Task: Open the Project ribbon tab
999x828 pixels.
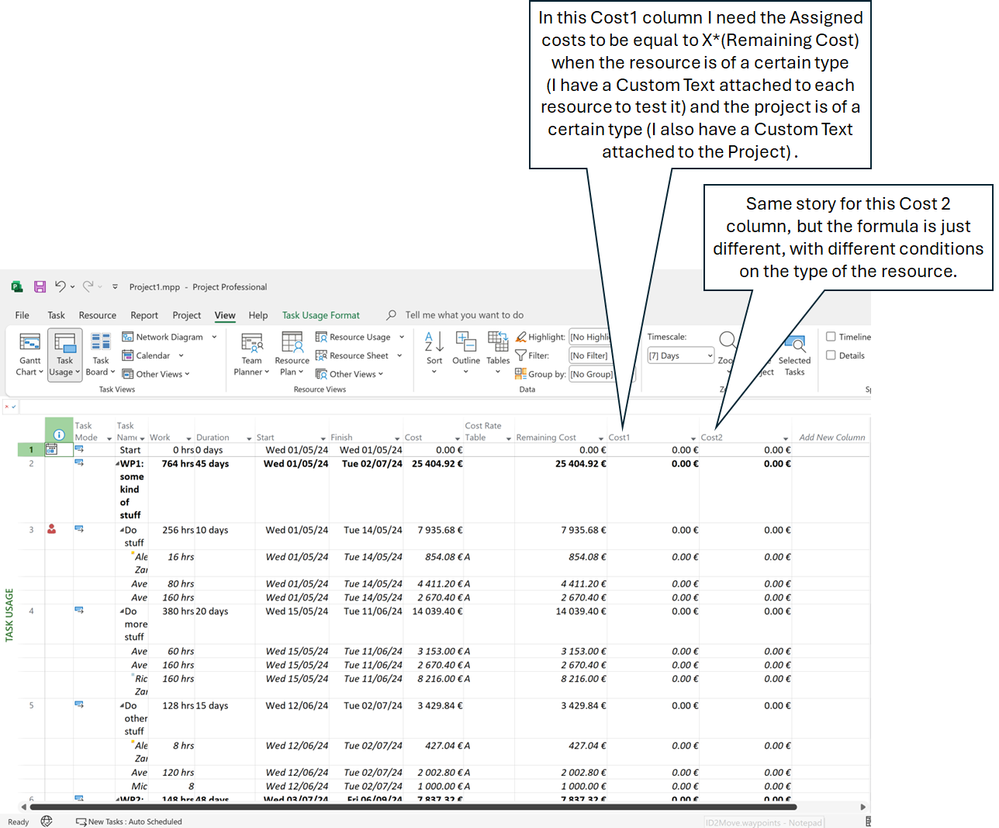Action: click(x=186, y=315)
